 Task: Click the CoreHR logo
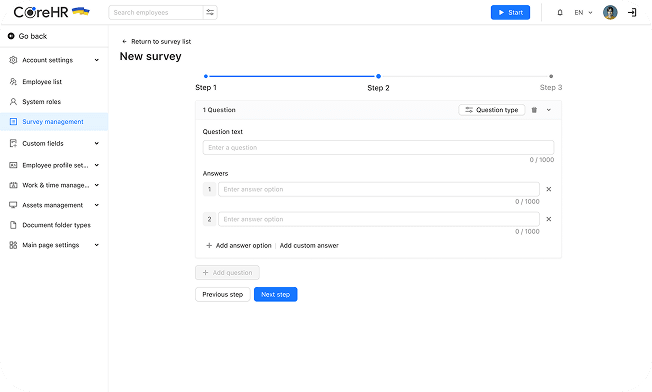52,12
